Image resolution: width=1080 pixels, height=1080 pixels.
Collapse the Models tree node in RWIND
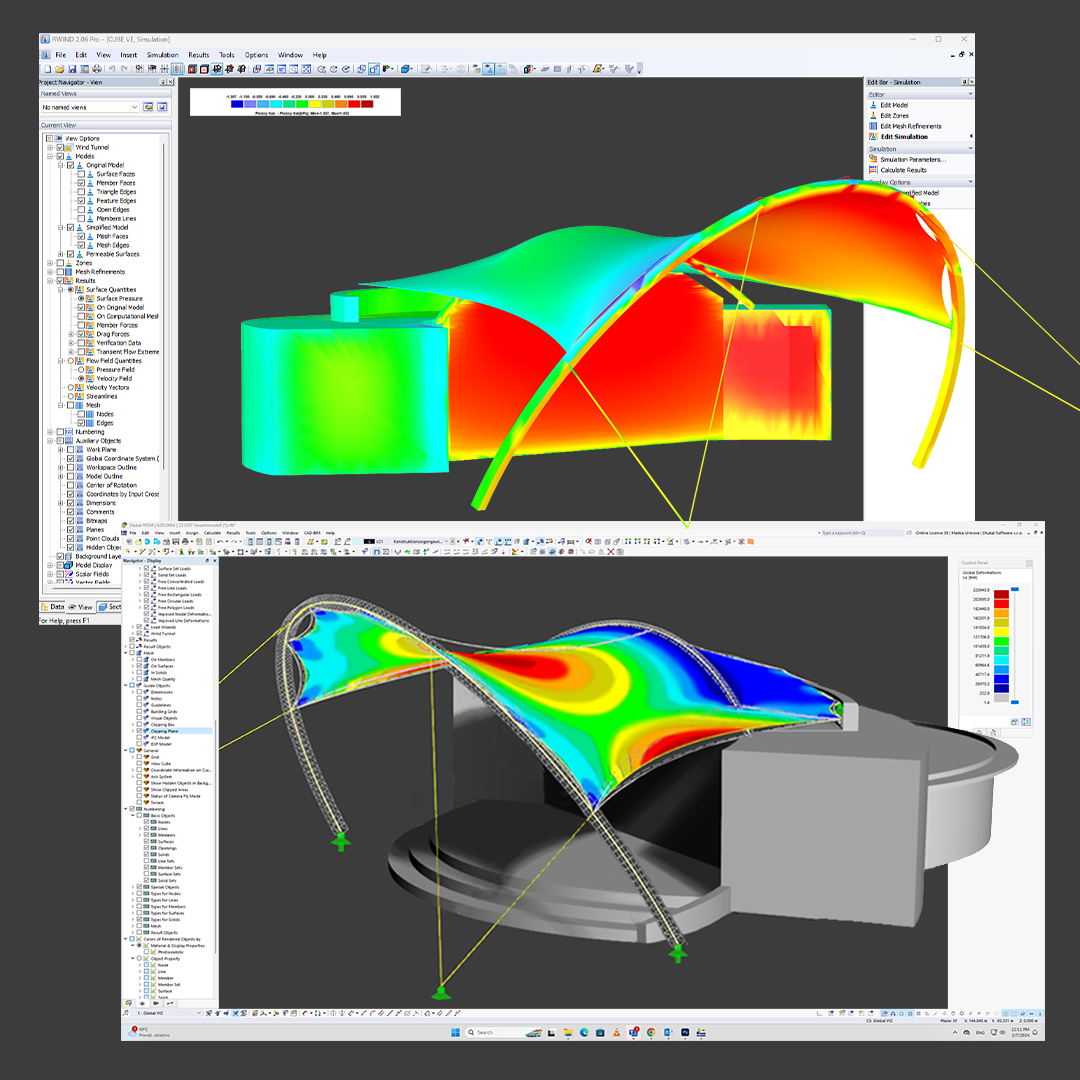50,156
